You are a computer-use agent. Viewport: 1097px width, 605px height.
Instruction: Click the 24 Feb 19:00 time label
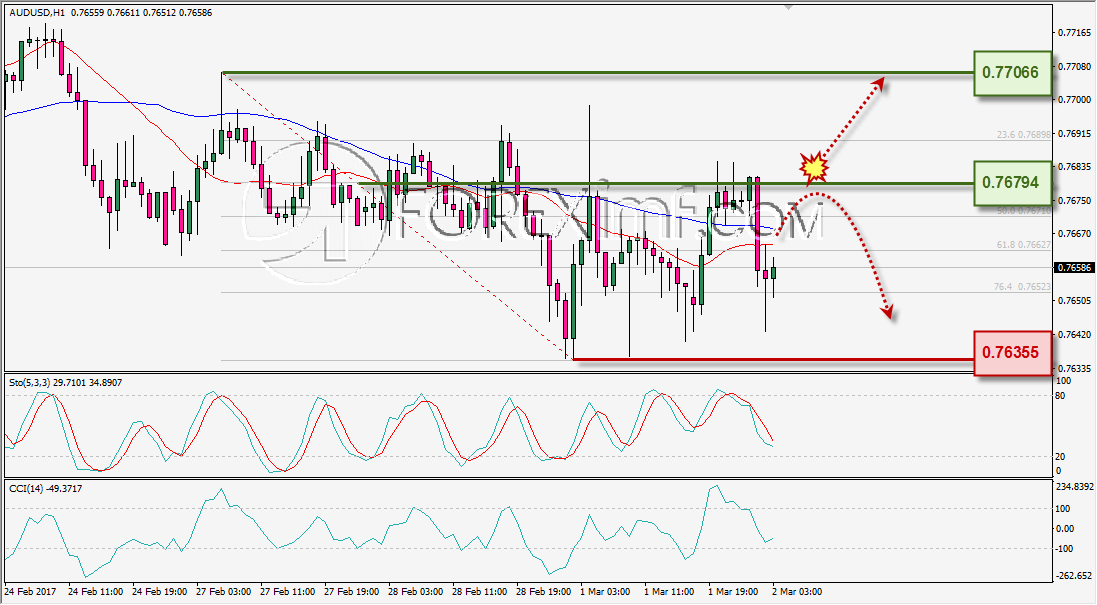(x=160, y=592)
